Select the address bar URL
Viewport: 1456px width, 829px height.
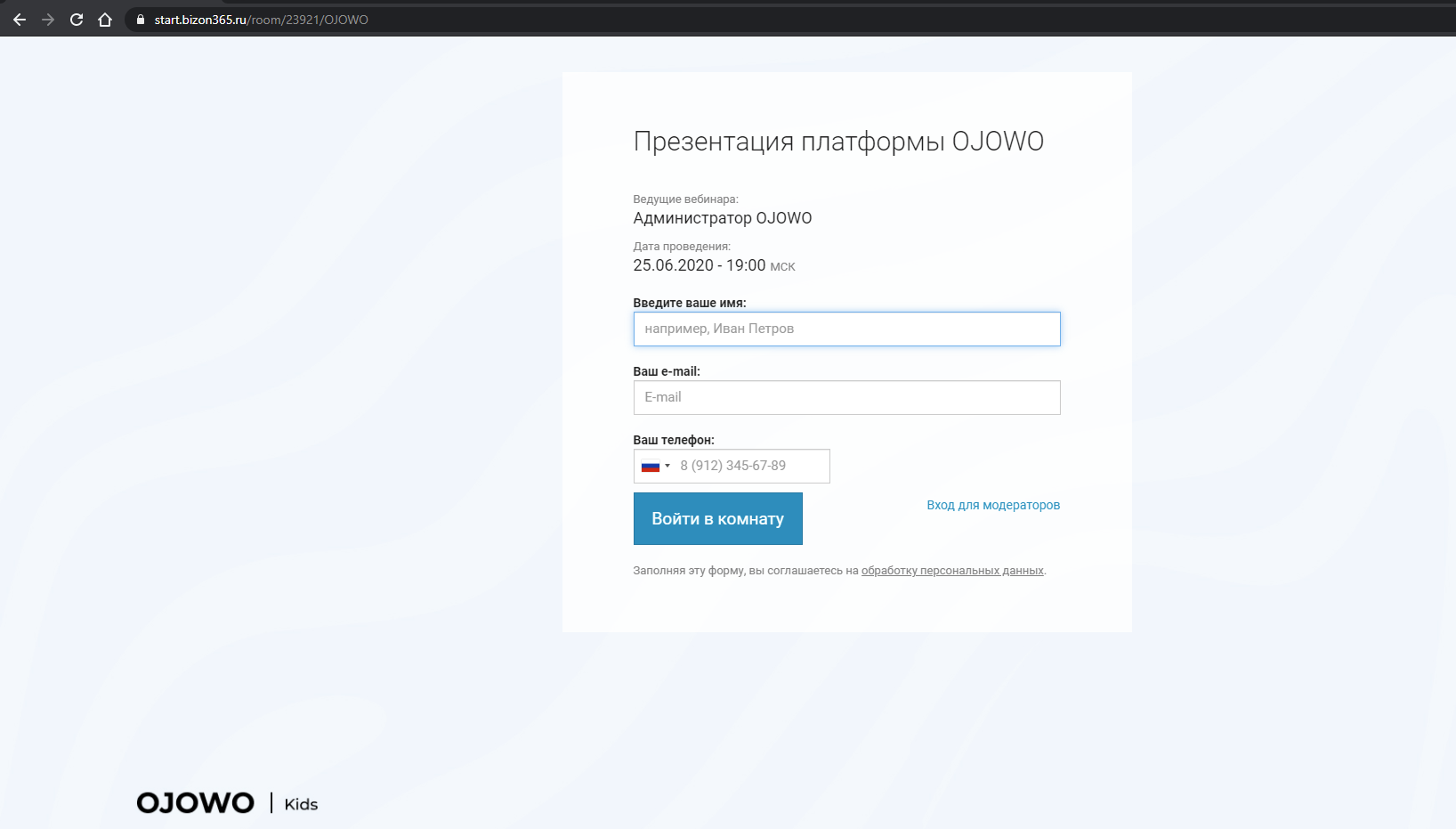pyautogui.click(x=261, y=20)
